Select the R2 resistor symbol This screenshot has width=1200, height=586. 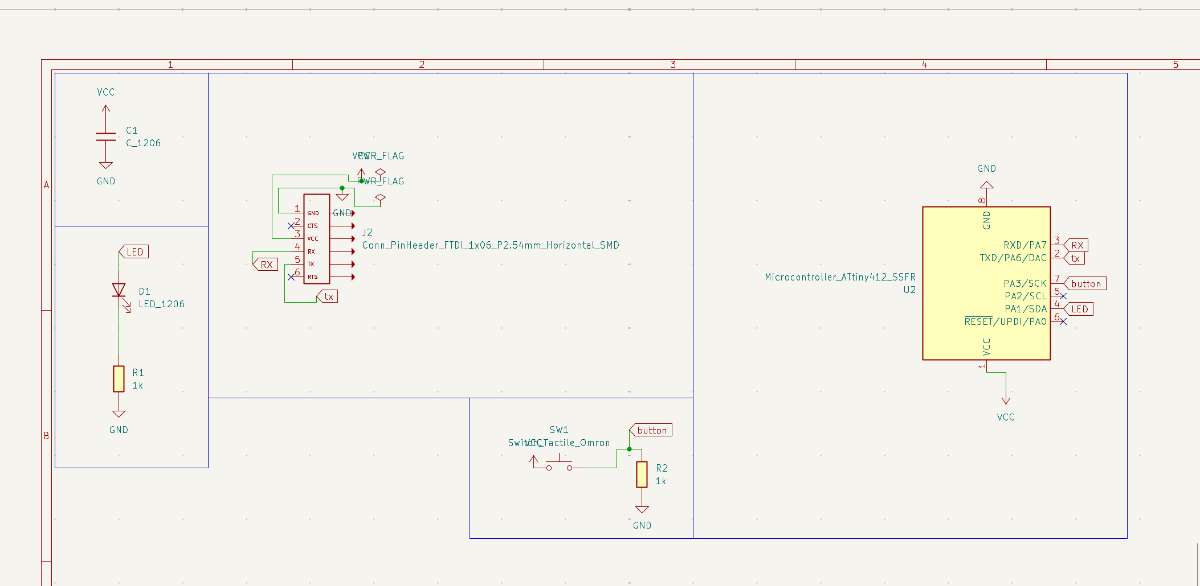(641, 474)
